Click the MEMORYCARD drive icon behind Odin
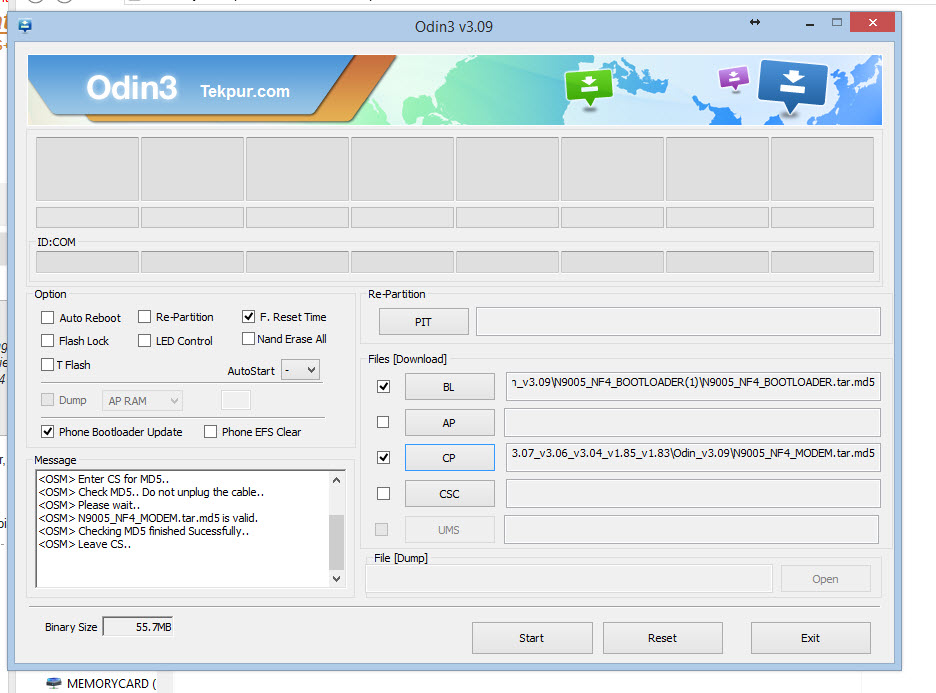 (54, 683)
